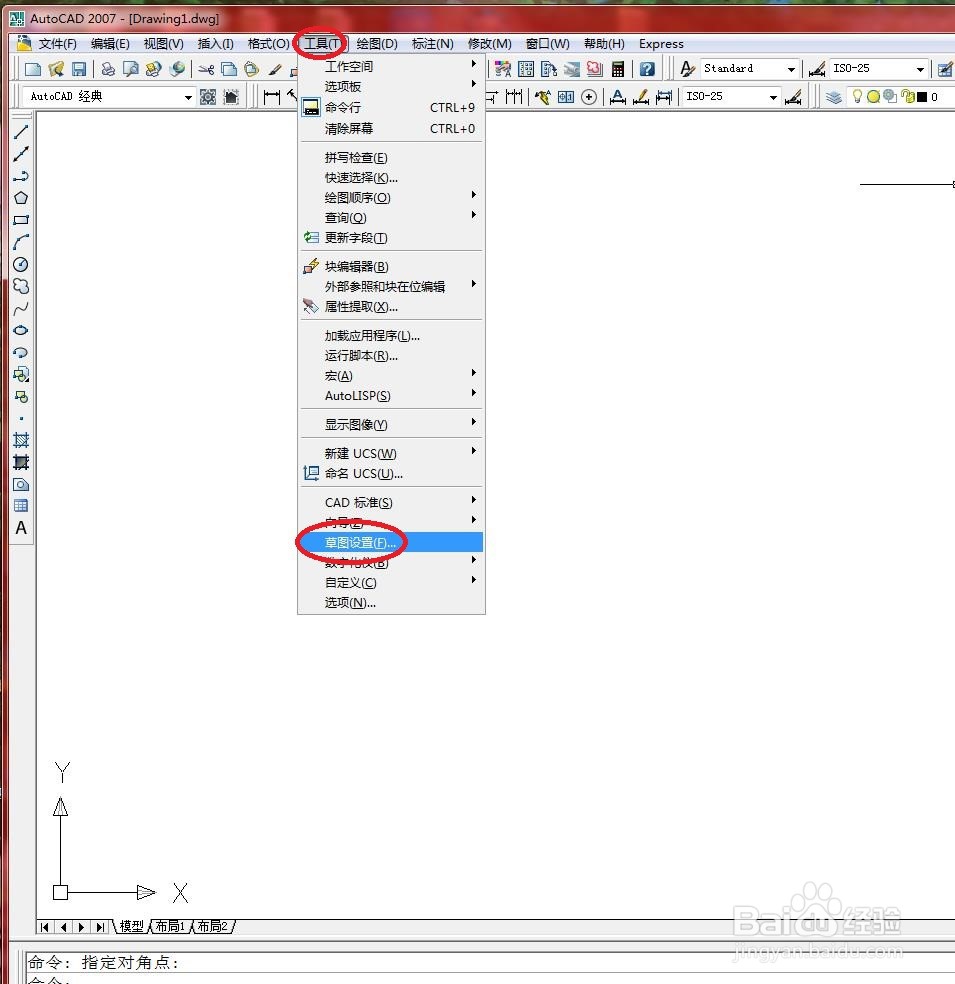The width and height of the screenshot is (955, 984).
Task: Click the Plot print icon
Action: [x=108, y=69]
